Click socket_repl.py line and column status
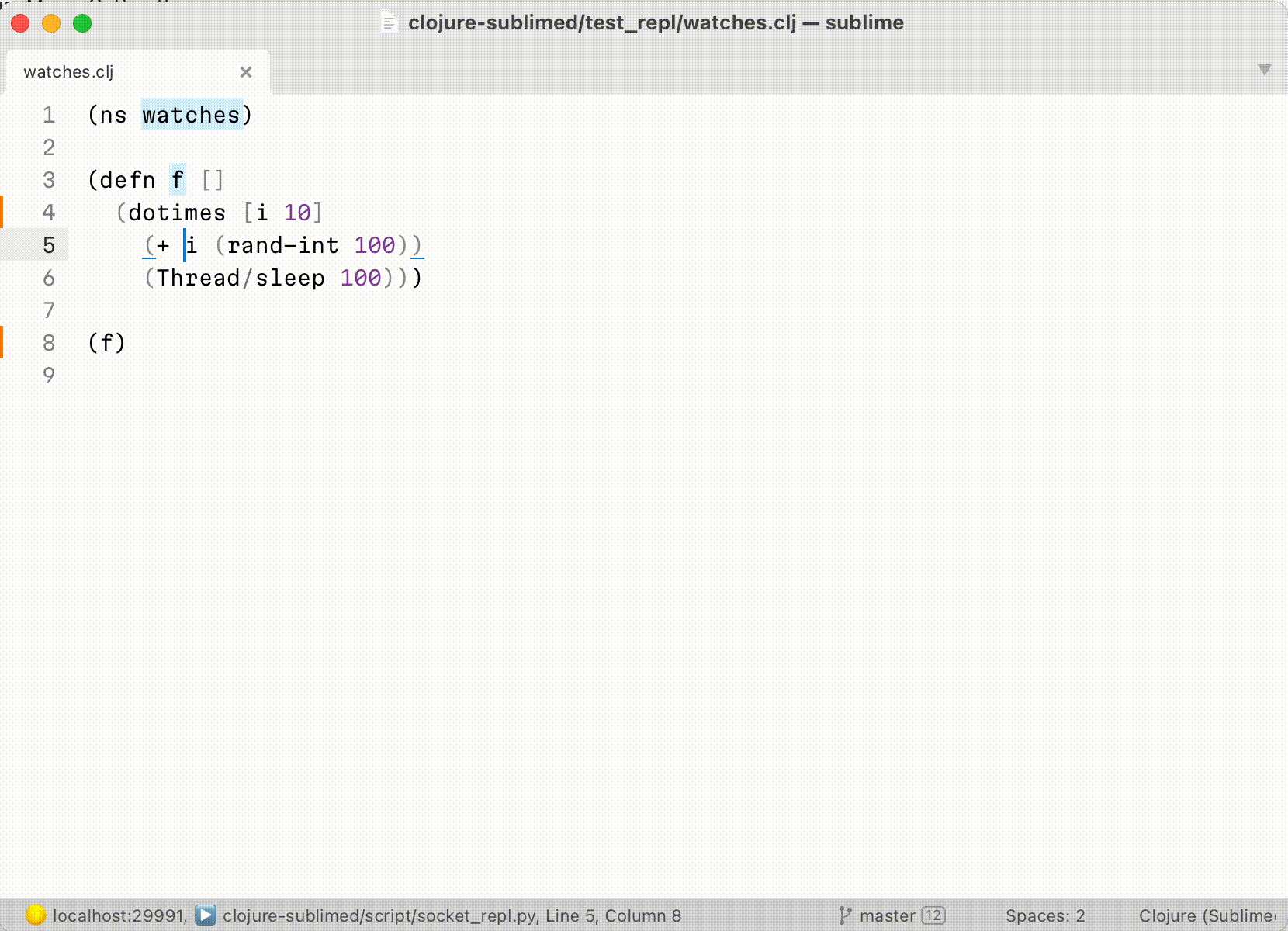 [x=452, y=915]
